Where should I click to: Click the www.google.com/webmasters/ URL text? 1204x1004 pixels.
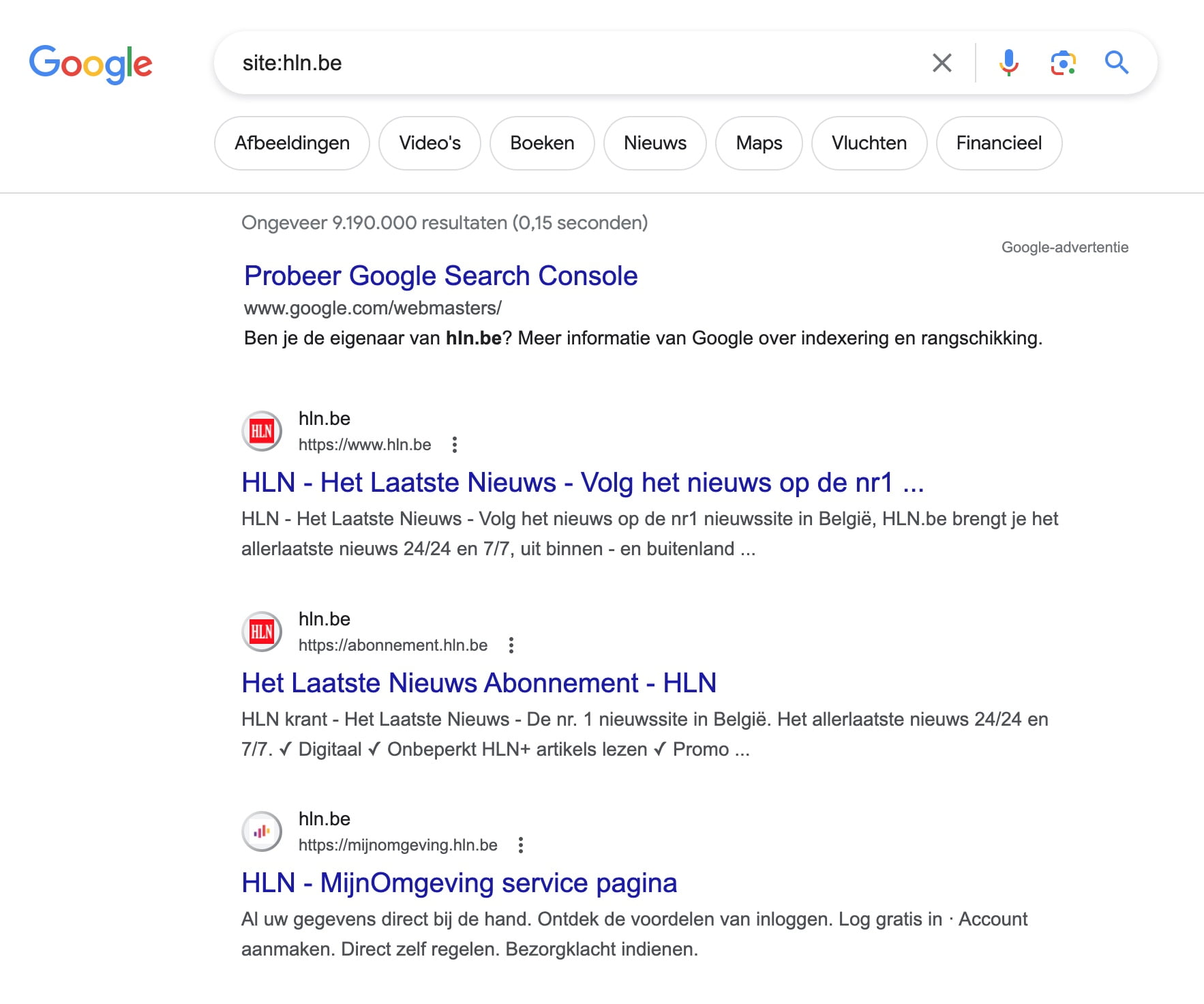click(x=372, y=308)
